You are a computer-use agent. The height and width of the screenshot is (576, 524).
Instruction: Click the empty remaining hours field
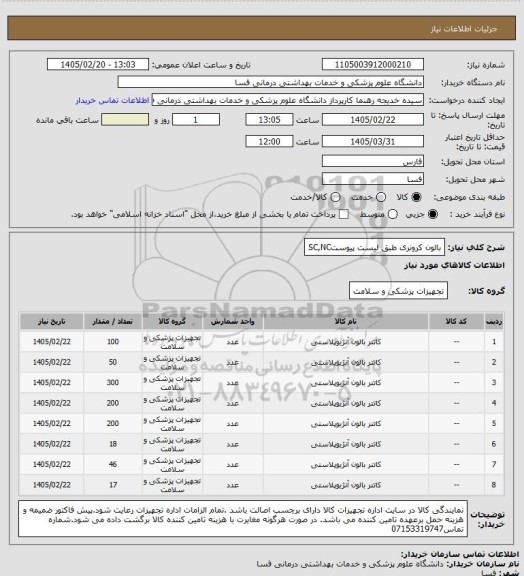(x=125, y=120)
